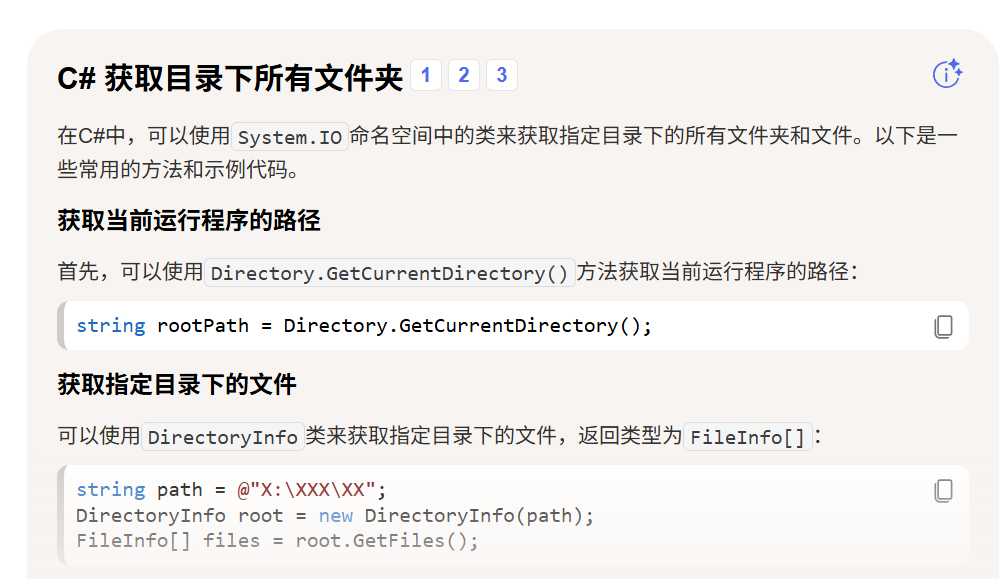Click the FileInfo[] inline code chip
This screenshot has height=579, width=1004.
click(x=747, y=436)
